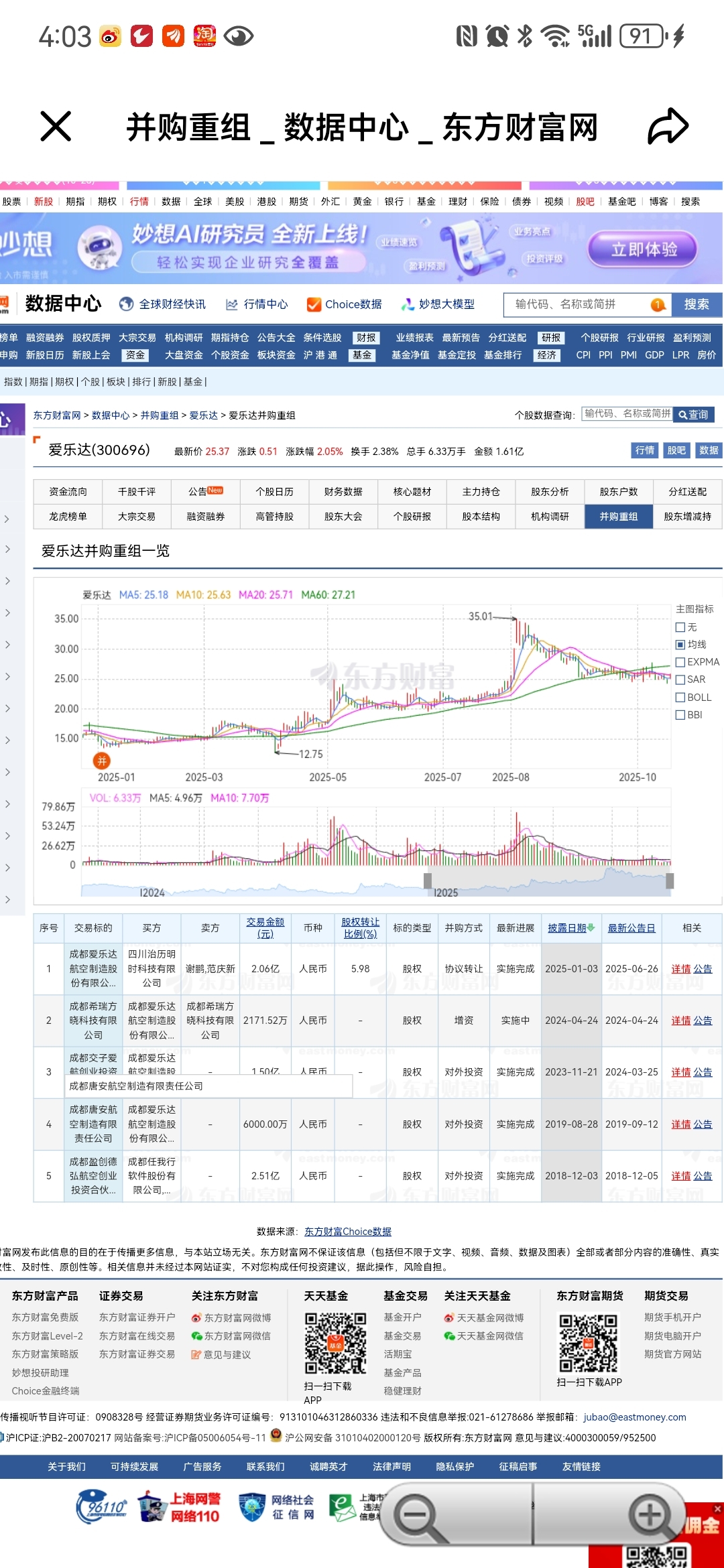Screen dimensions: 724x1568
Task: Click the 数据中心 breadcrumb link
Action: [x=111, y=415]
